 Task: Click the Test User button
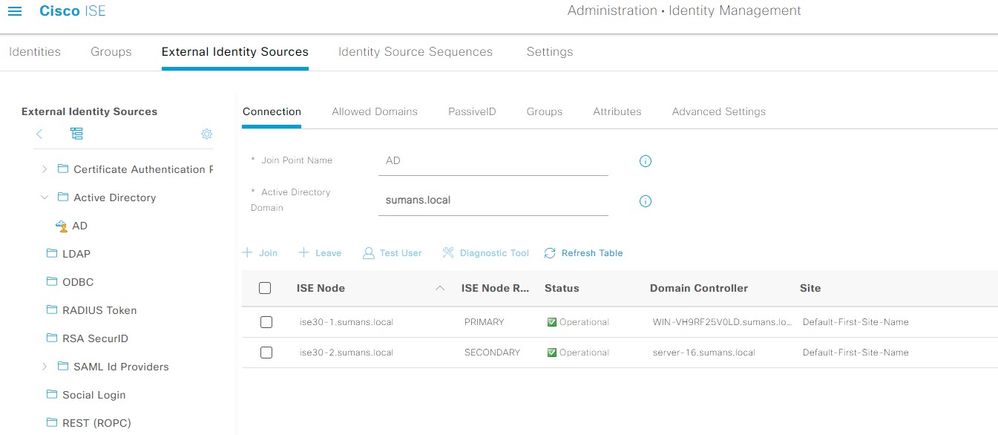pyautogui.click(x=392, y=253)
